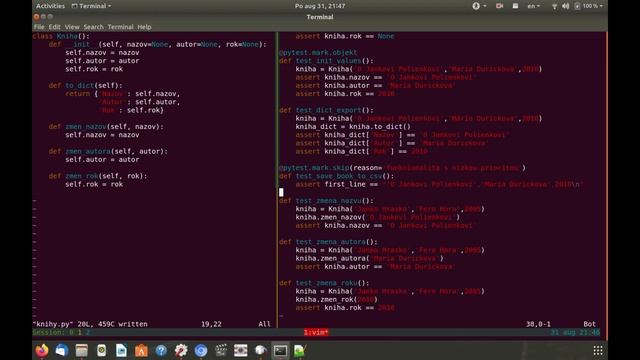The width and height of the screenshot is (640, 360).
Task: Open the clapperboard video editor icon
Action: tap(221, 350)
